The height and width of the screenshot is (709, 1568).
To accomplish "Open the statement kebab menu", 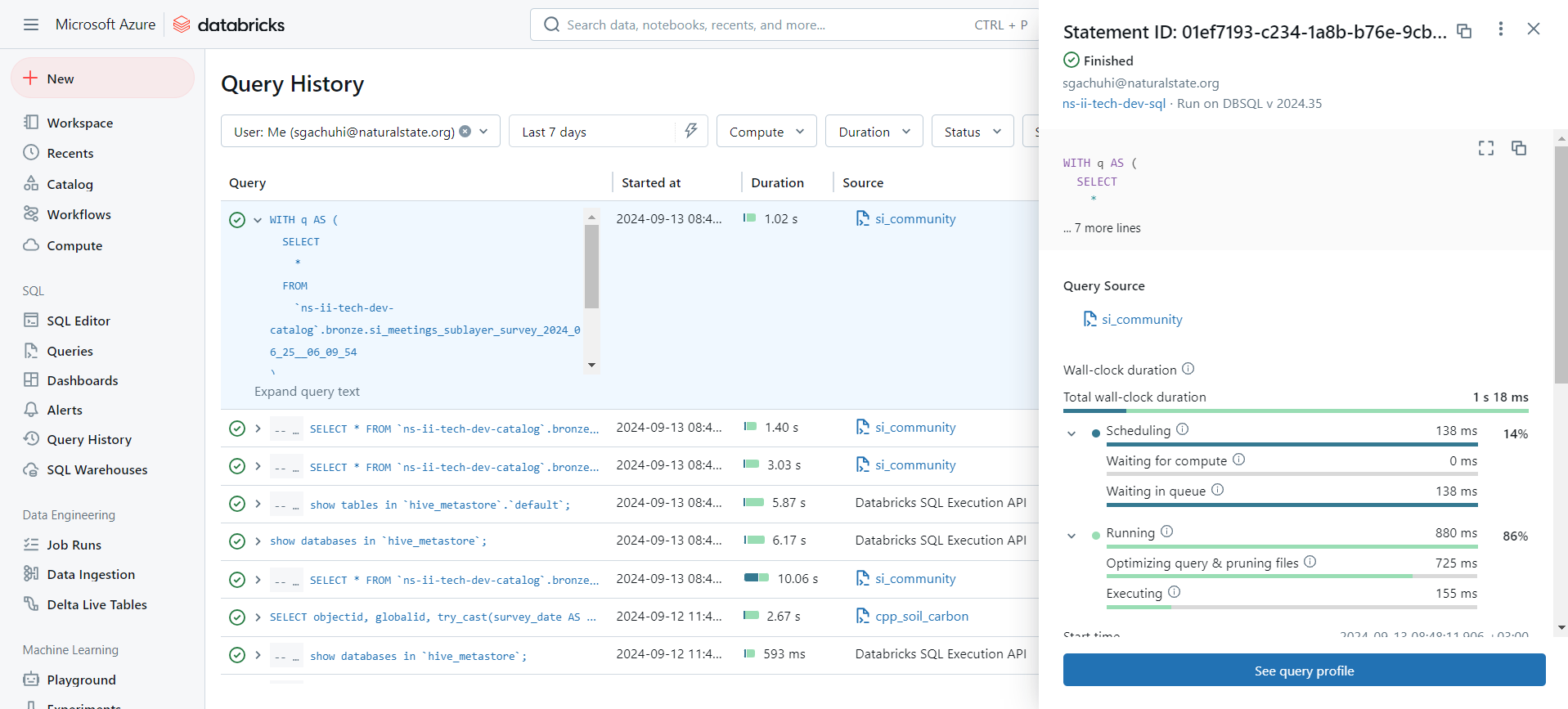I will click(x=1500, y=29).
